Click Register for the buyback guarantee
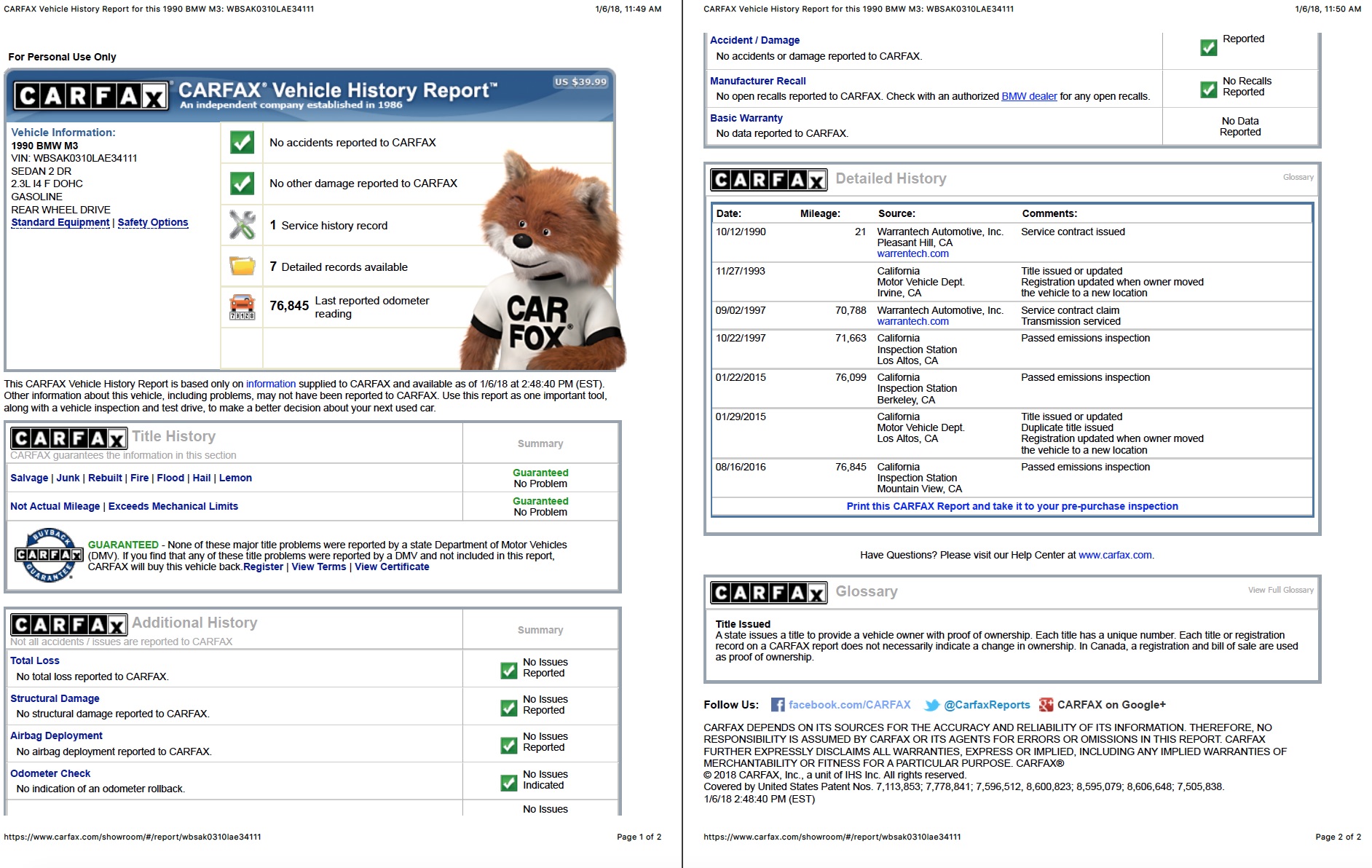This screenshot has width=1372, height=868. (x=263, y=567)
